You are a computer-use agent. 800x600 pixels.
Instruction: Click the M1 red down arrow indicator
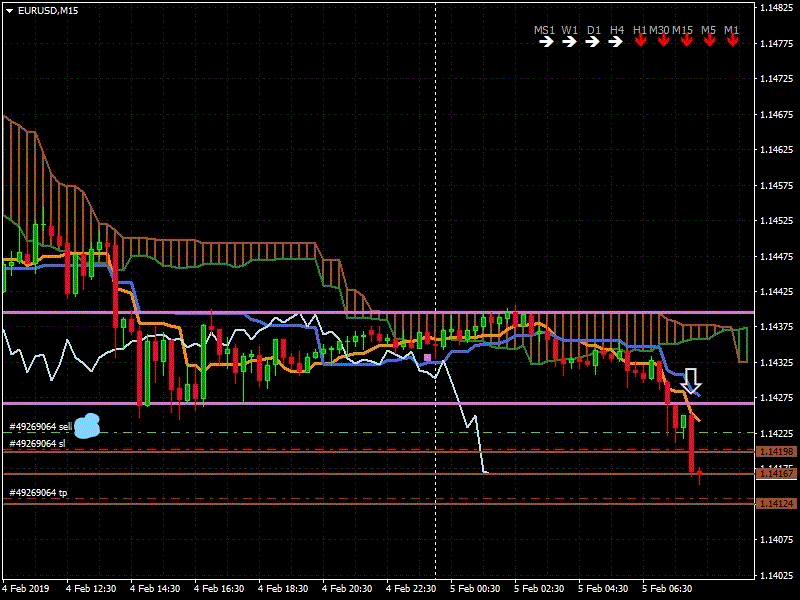tap(733, 41)
